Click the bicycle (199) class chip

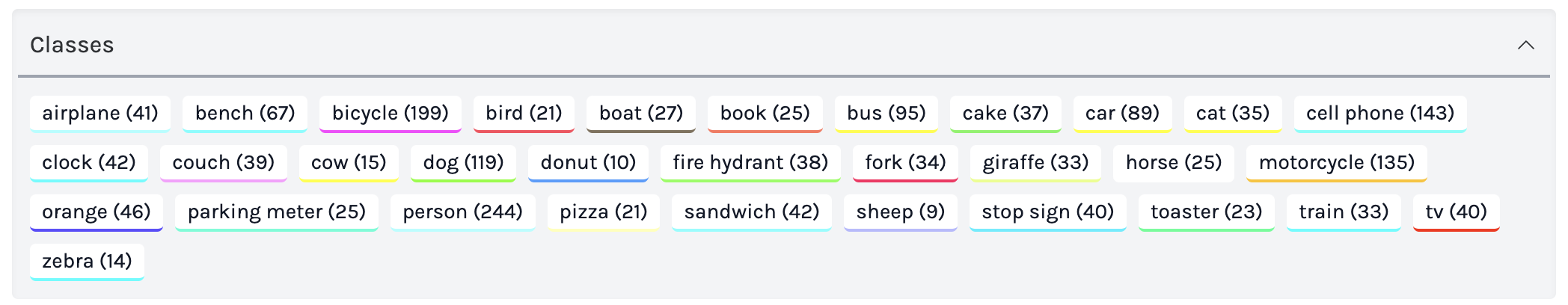[390, 113]
